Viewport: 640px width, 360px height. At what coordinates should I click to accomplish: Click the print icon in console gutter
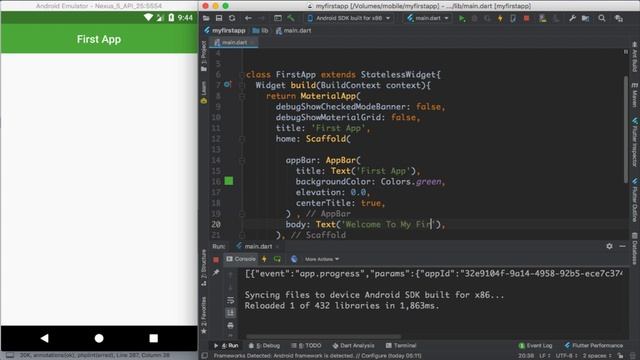tap(231, 325)
